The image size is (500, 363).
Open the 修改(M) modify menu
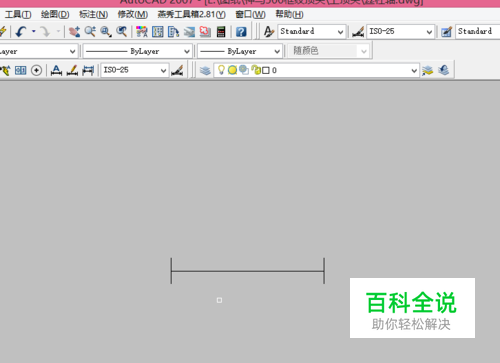133,15
